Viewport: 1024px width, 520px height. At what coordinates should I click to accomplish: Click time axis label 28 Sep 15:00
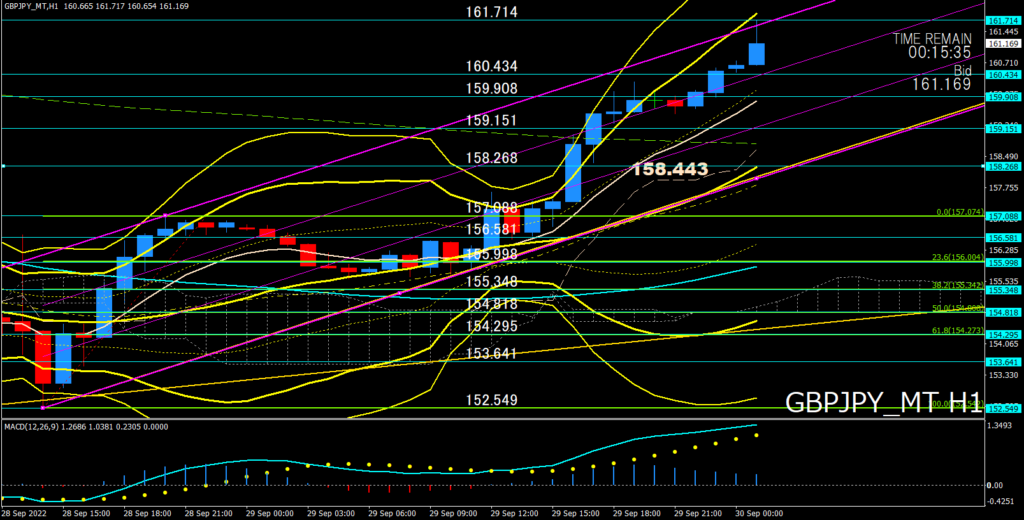(84, 513)
